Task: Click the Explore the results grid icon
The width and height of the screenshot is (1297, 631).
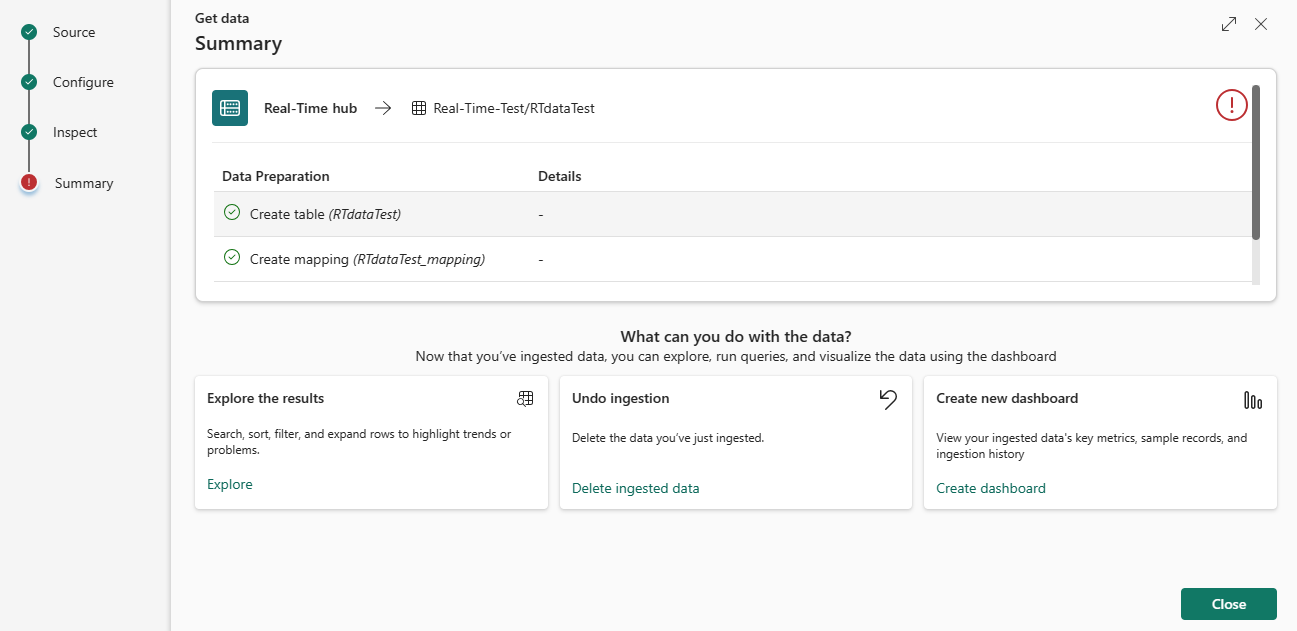Action: (525, 399)
